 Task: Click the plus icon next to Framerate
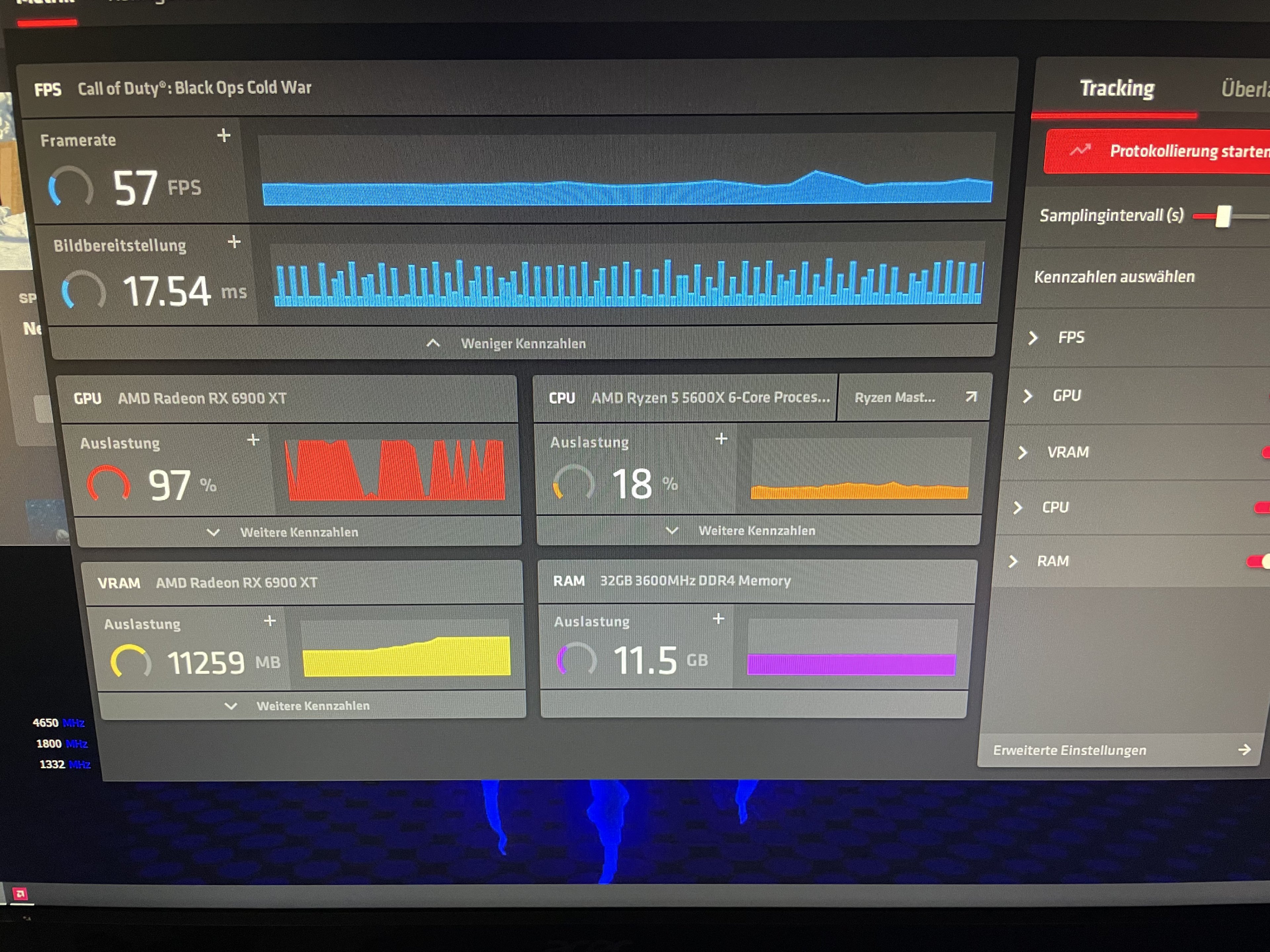click(224, 136)
